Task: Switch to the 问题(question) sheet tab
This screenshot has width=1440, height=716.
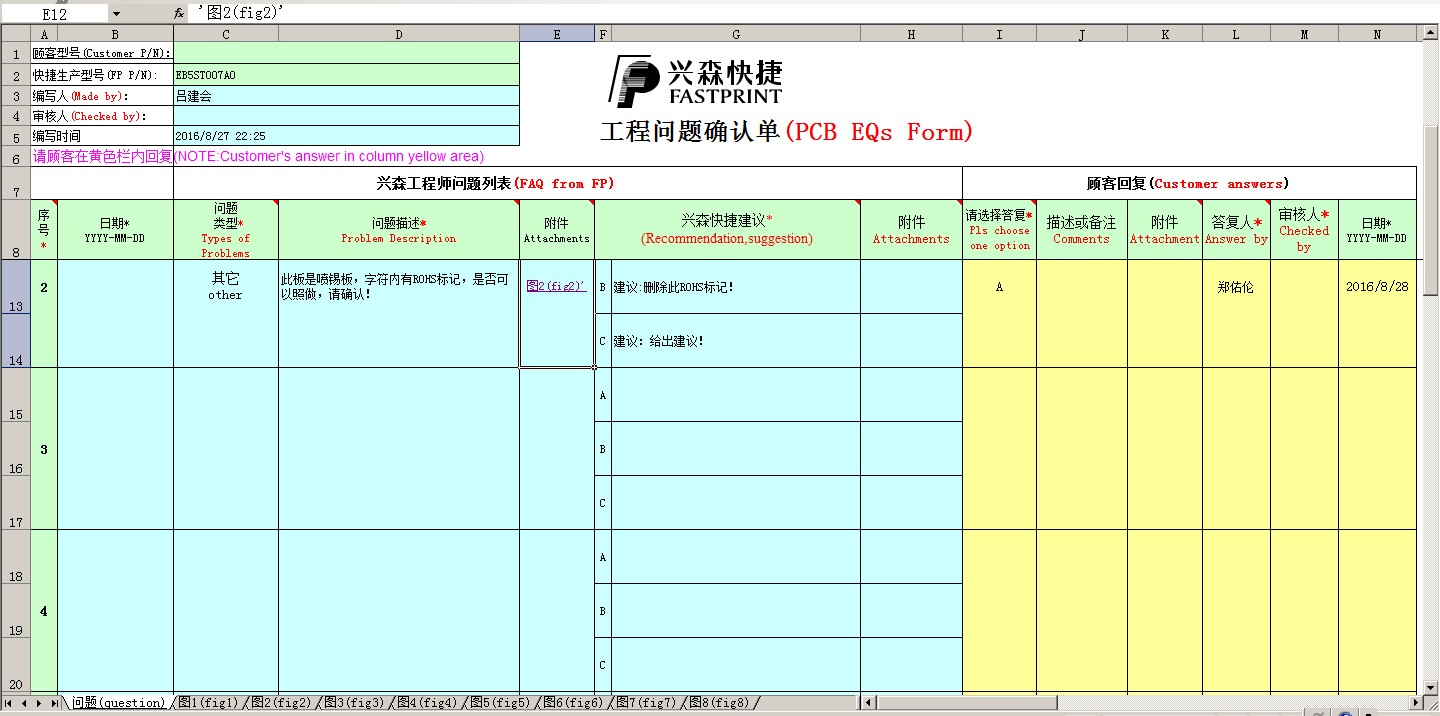Action: pos(118,703)
